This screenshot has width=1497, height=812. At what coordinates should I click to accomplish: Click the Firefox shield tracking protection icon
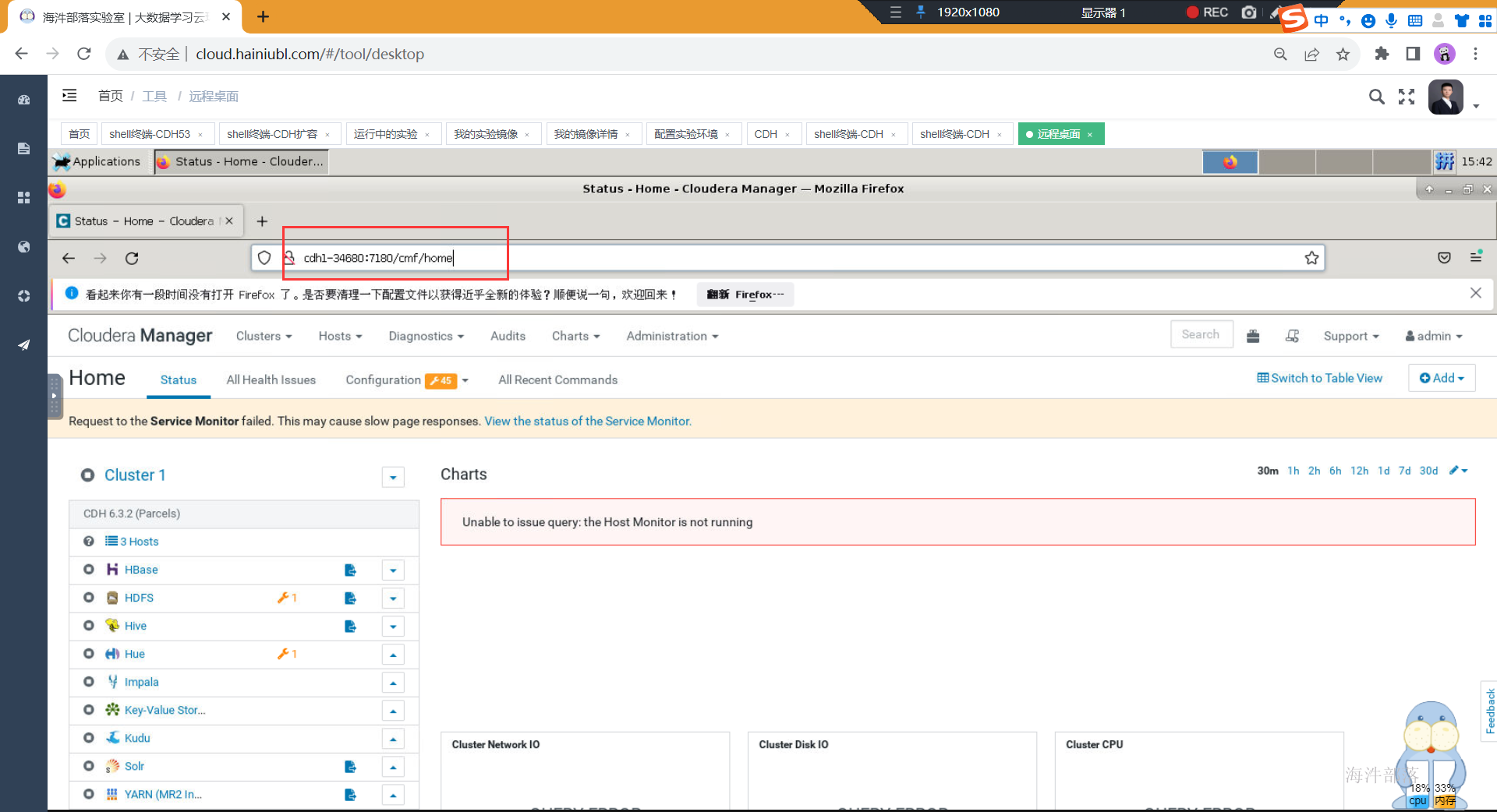click(264, 258)
